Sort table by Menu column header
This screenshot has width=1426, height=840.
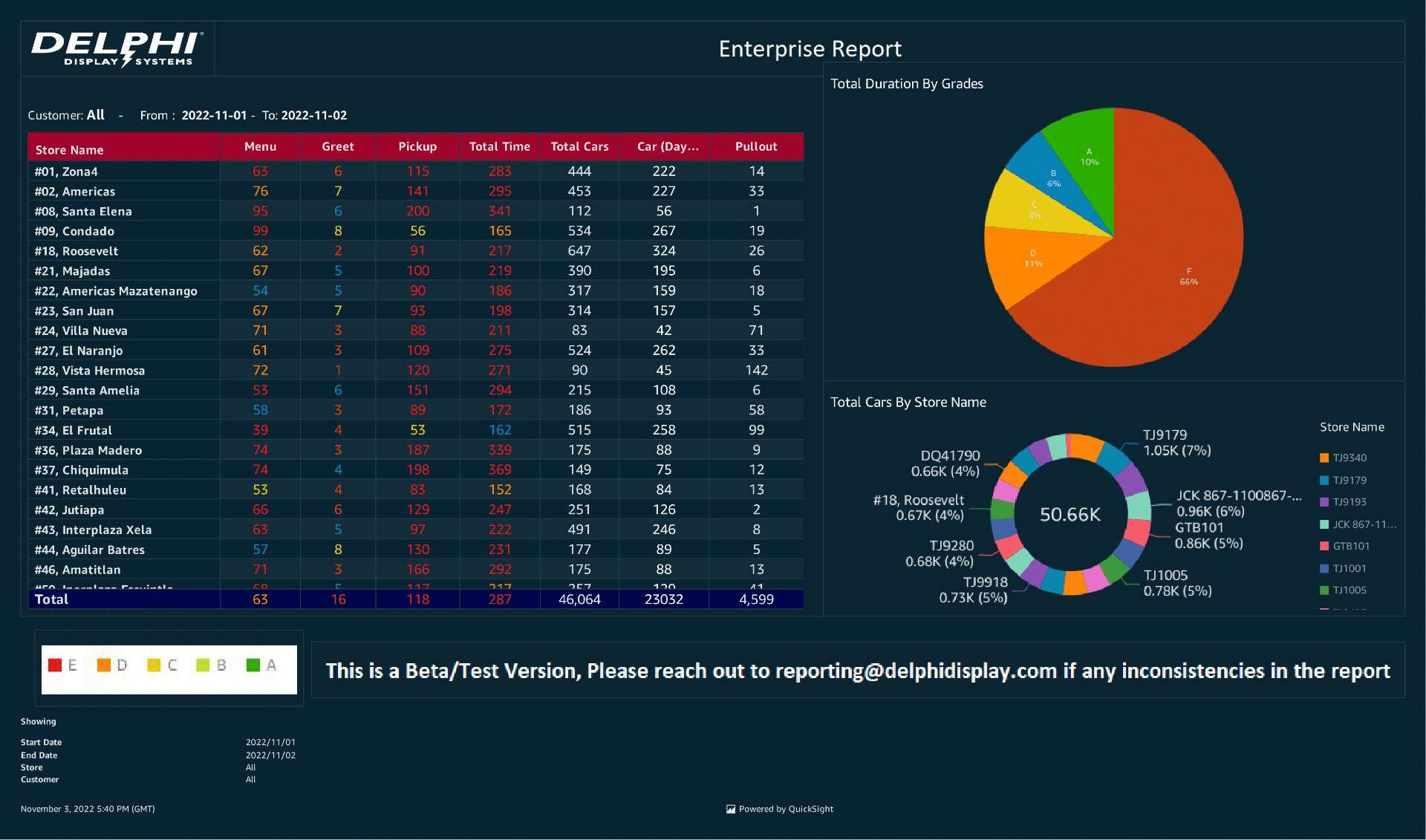point(260,146)
